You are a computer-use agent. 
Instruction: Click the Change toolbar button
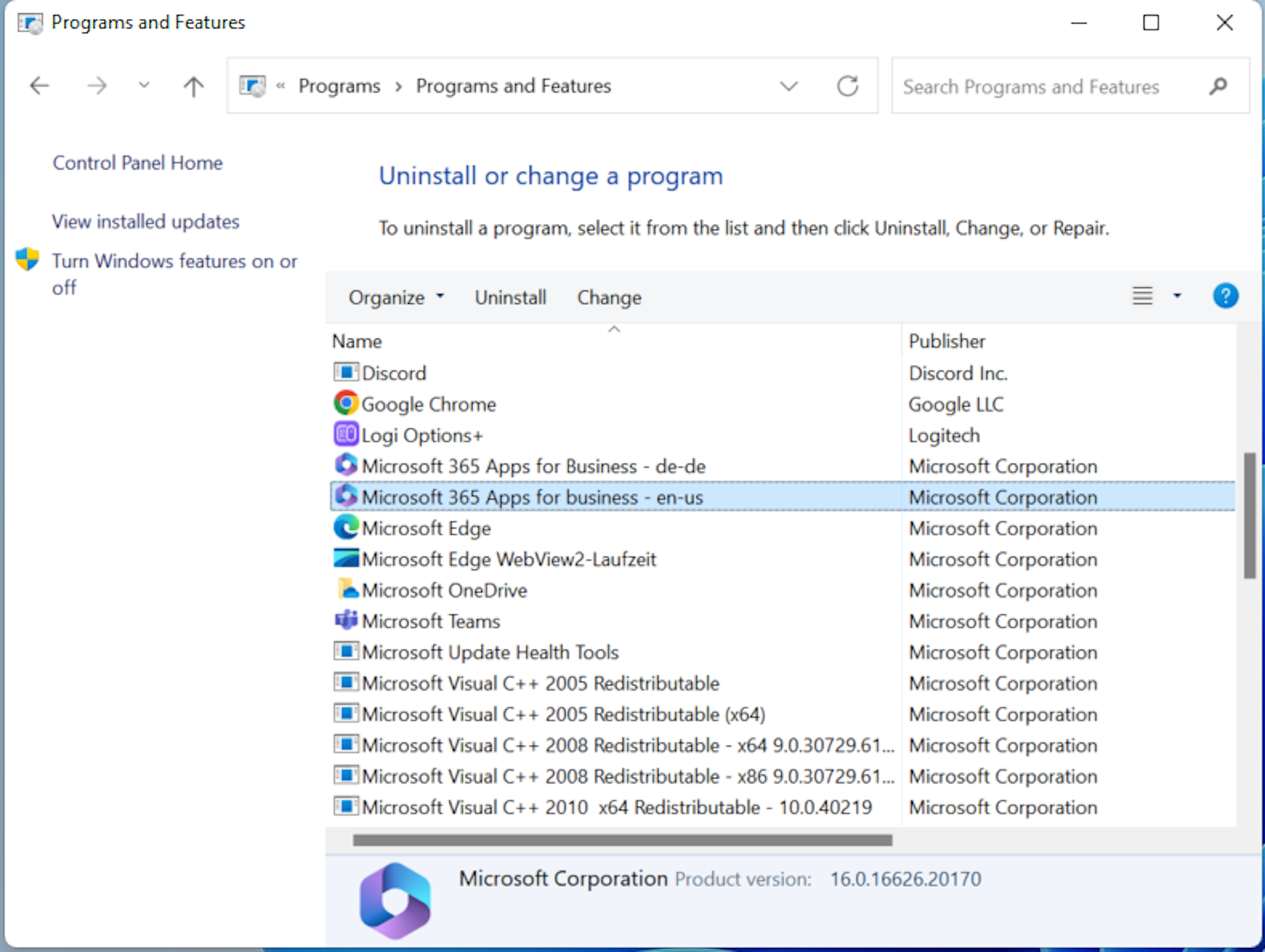608,297
